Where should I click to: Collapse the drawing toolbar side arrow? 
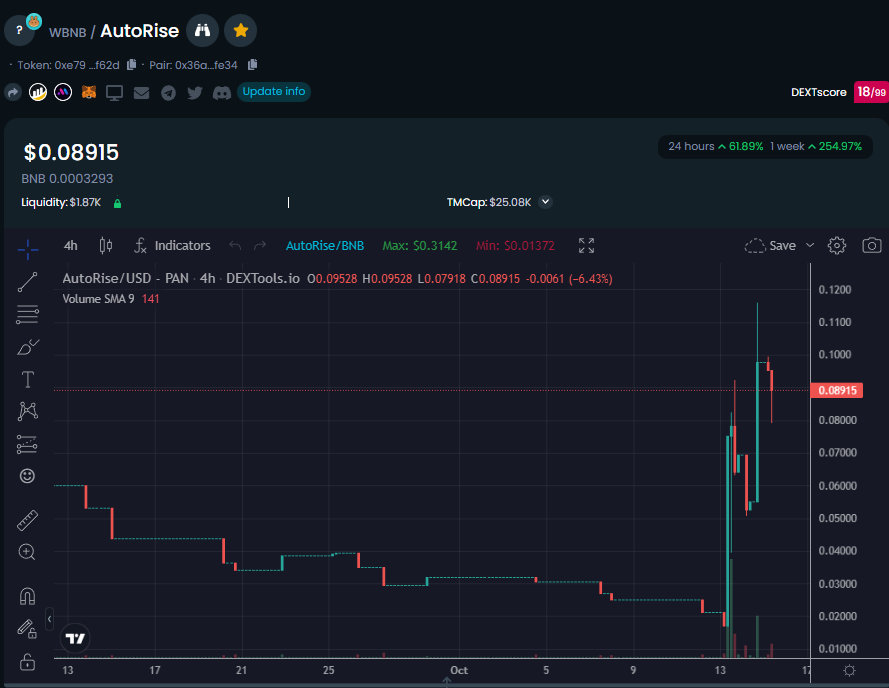tap(49, 619)
